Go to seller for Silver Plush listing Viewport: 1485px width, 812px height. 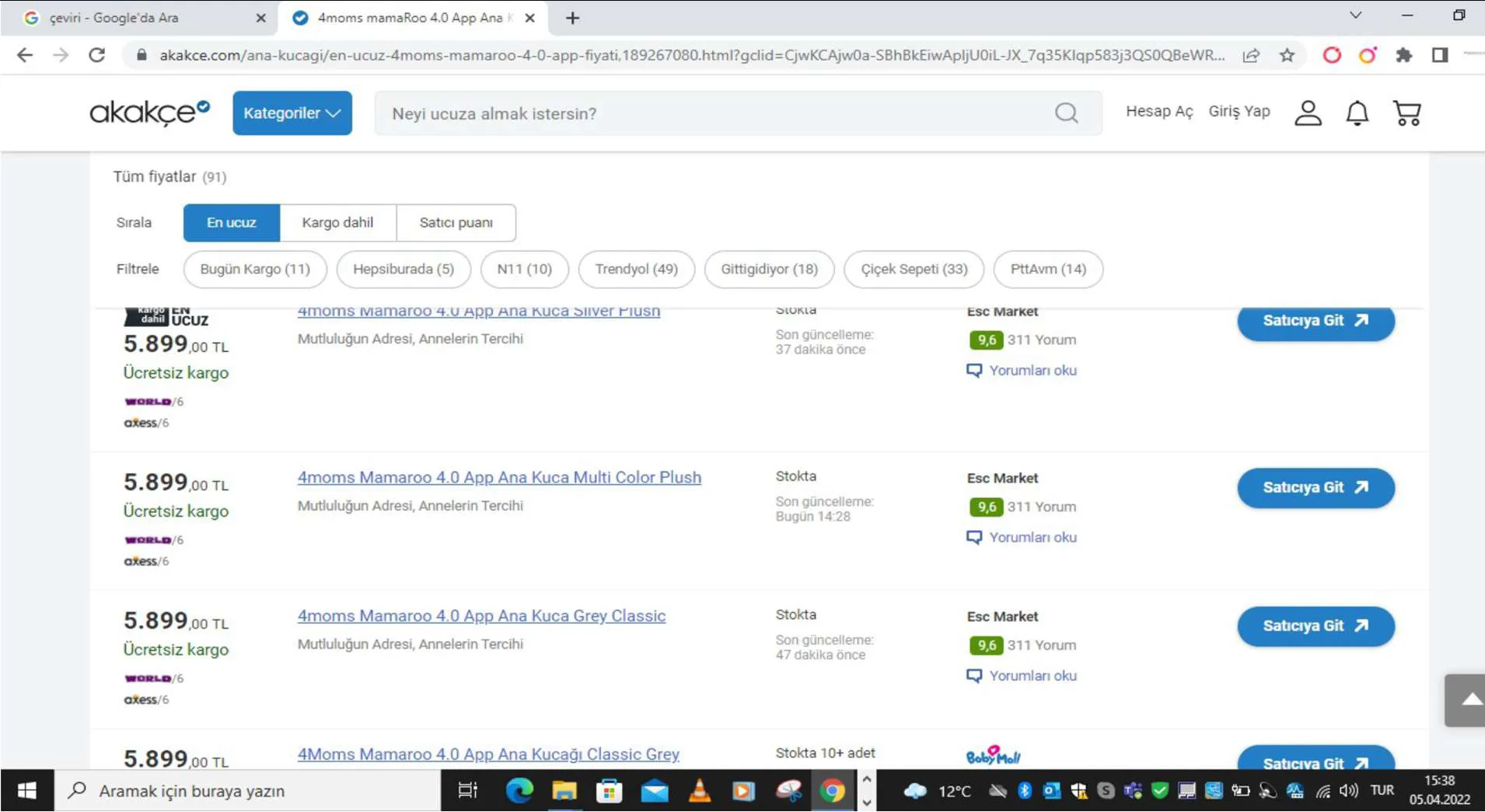1316,322
